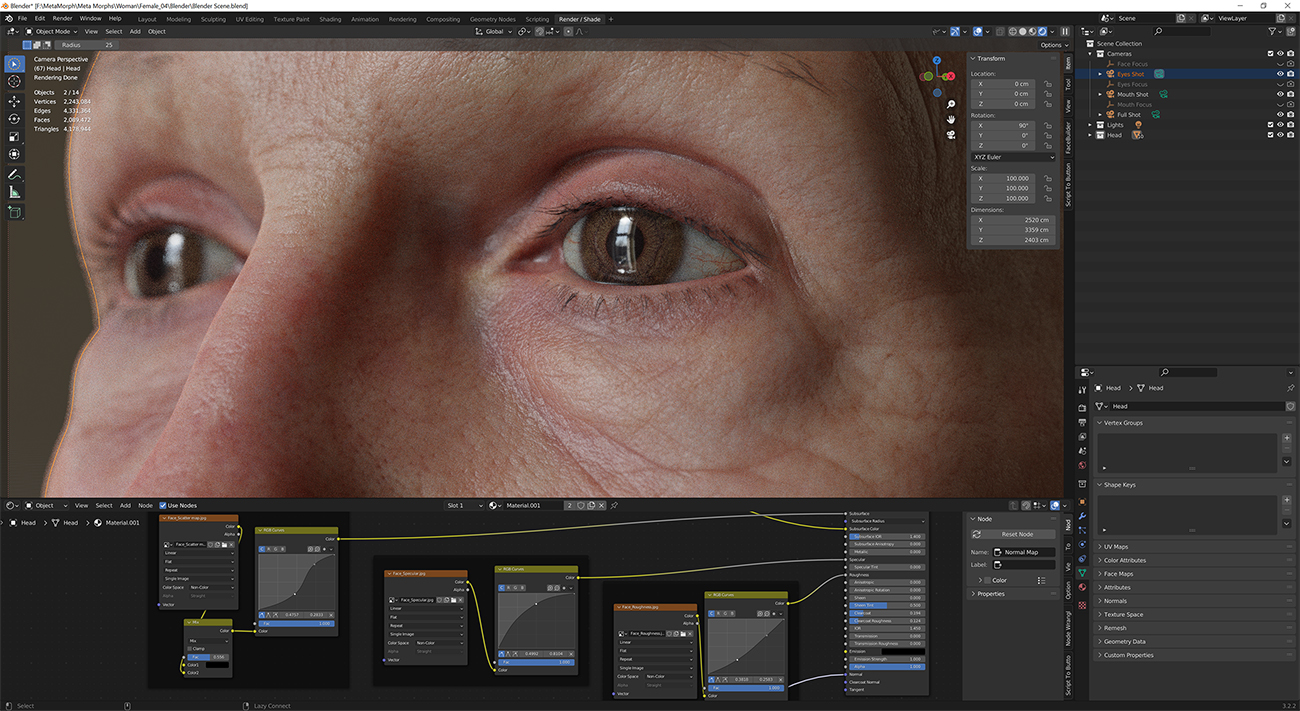This screenshot has height=711, width=1300.
Task: Open the XYZ Euler rotation mode dropdown
Action: [1013, 157]
